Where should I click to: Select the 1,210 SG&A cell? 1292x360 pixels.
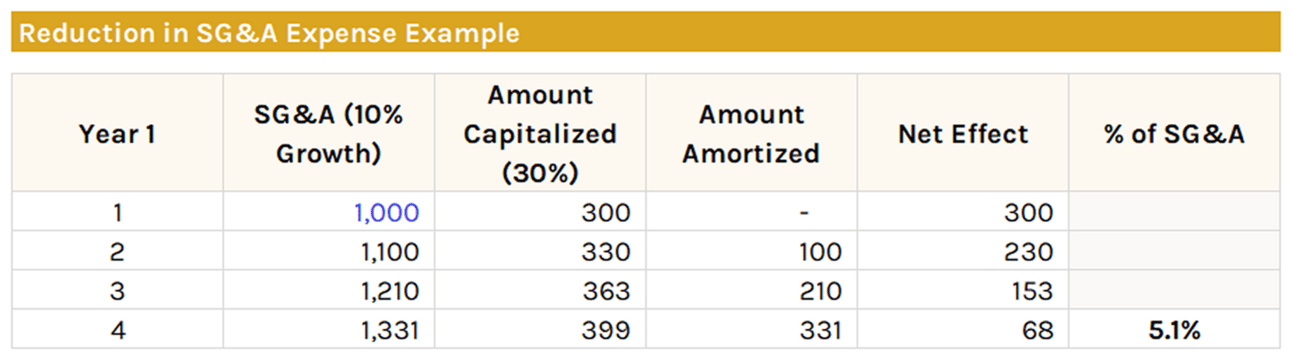point(329,290)
